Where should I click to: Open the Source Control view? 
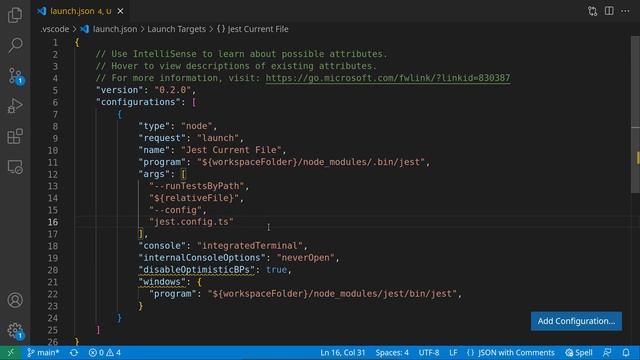pyautogui.click(x=15, y=76)
